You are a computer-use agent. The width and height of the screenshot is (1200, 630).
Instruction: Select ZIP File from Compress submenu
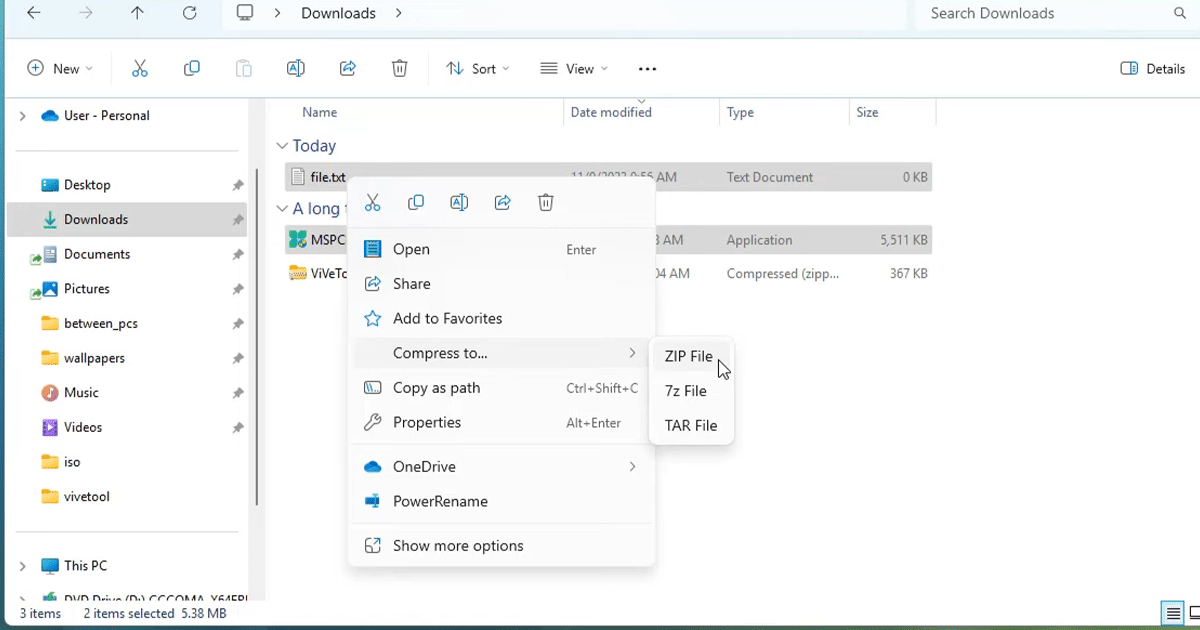point(689,356)
